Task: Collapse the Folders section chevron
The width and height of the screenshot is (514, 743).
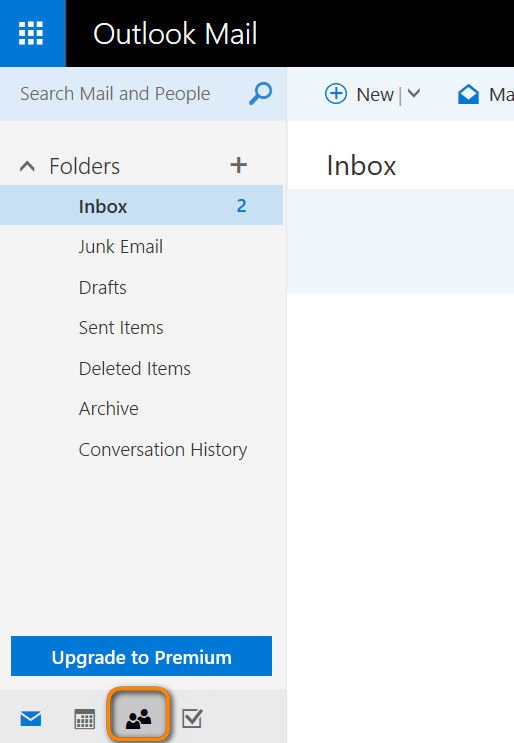Action: (x=27, y=166)
